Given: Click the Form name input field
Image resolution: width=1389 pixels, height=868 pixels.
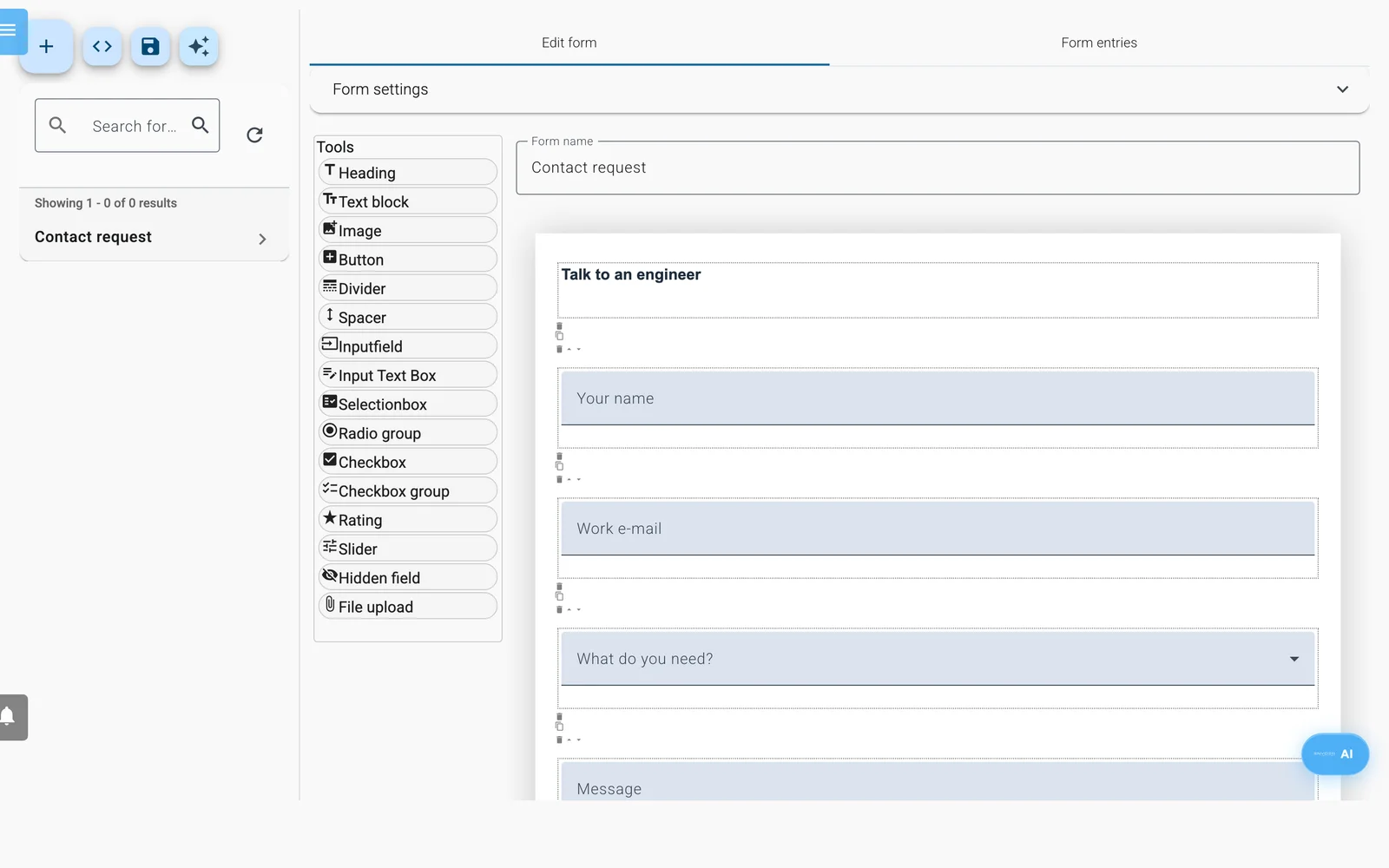Looking at the screenshot, I should 938,168.
